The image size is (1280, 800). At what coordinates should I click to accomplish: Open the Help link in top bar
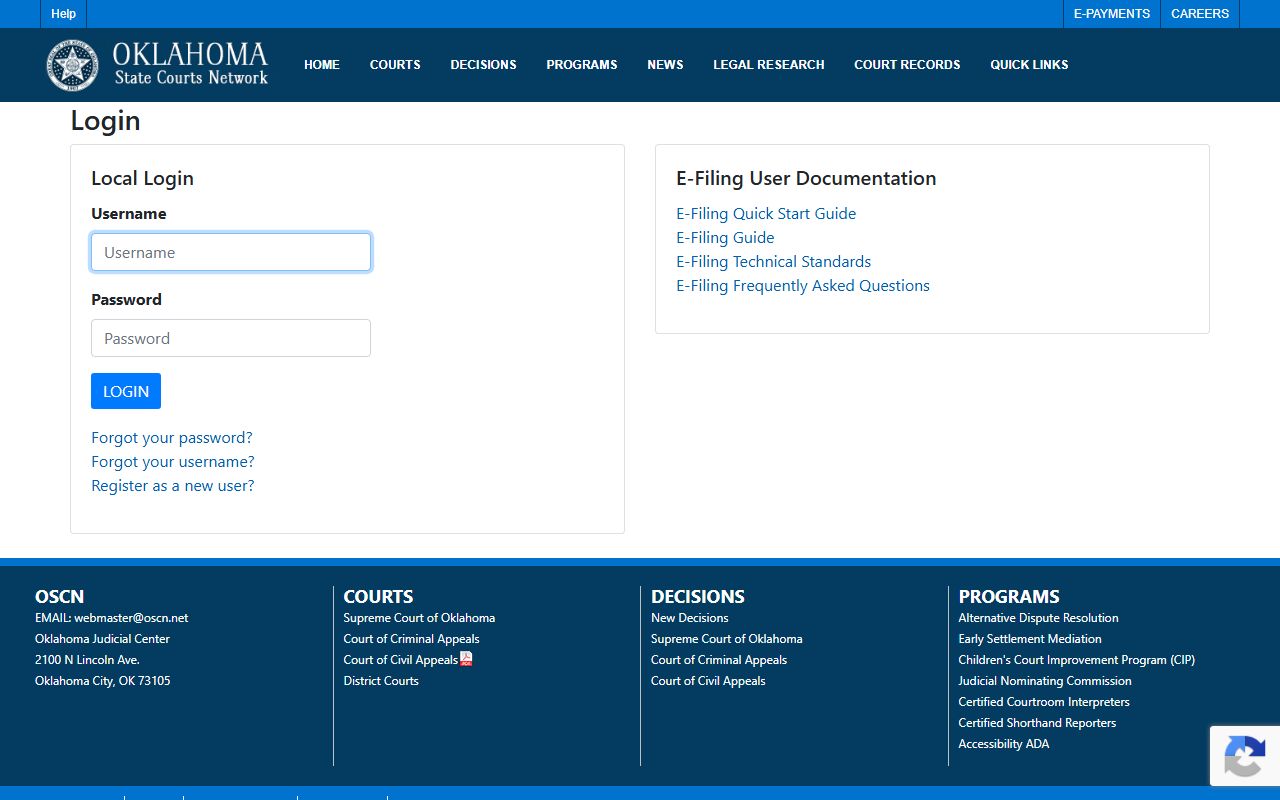point(64,14)
